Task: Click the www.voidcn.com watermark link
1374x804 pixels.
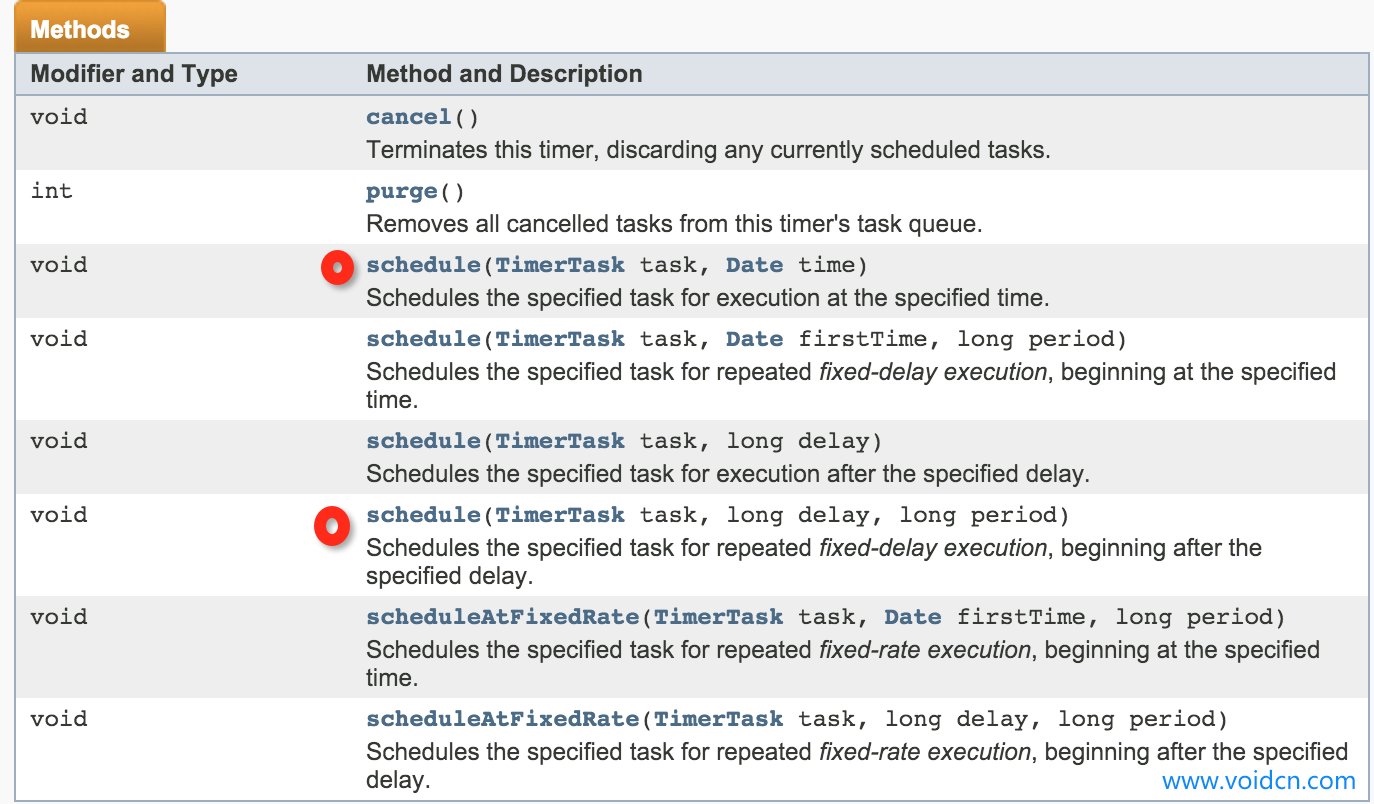Action: (1259, 781)
